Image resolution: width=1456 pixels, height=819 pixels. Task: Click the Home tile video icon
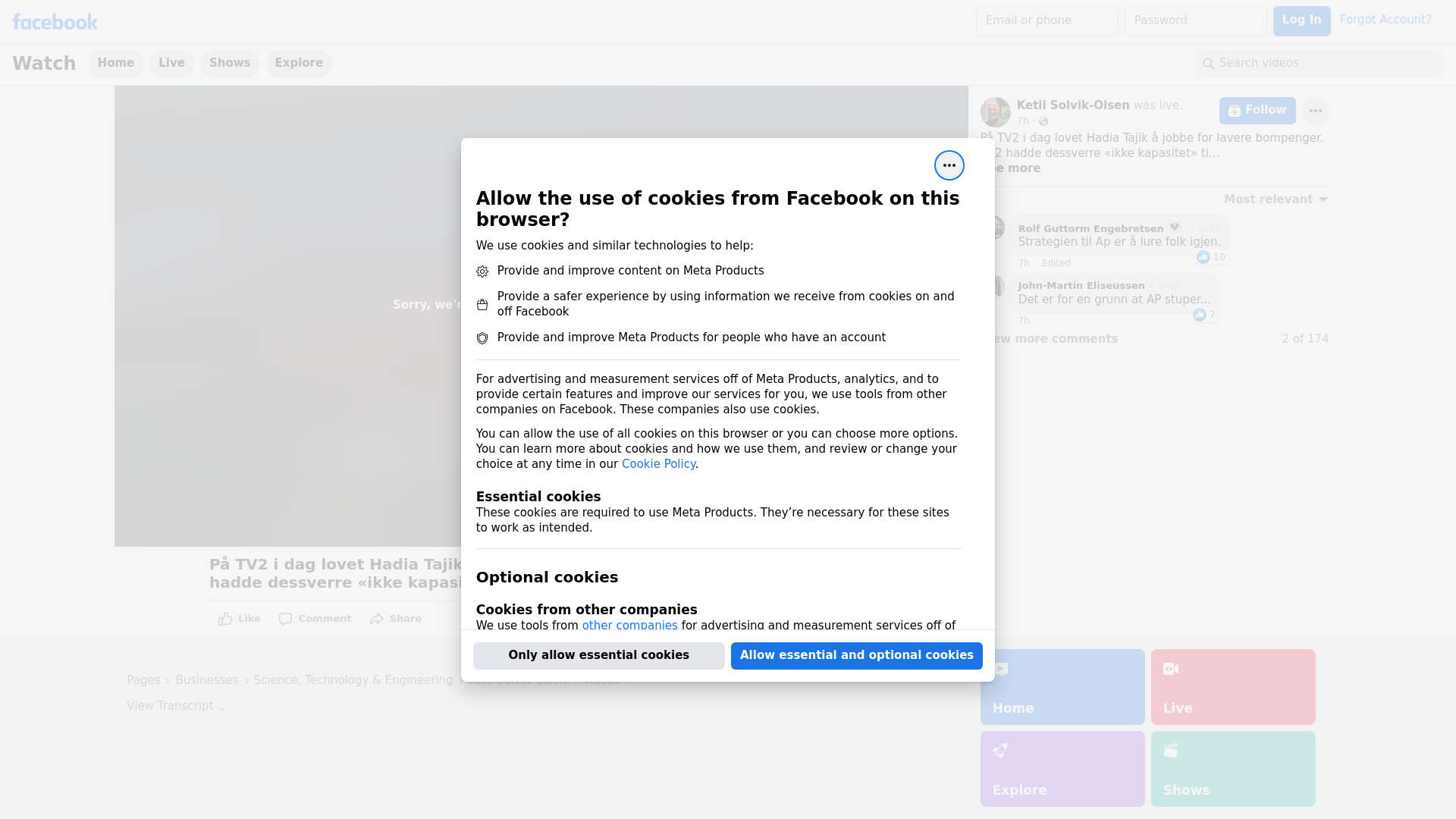(x=1000, y=669)
